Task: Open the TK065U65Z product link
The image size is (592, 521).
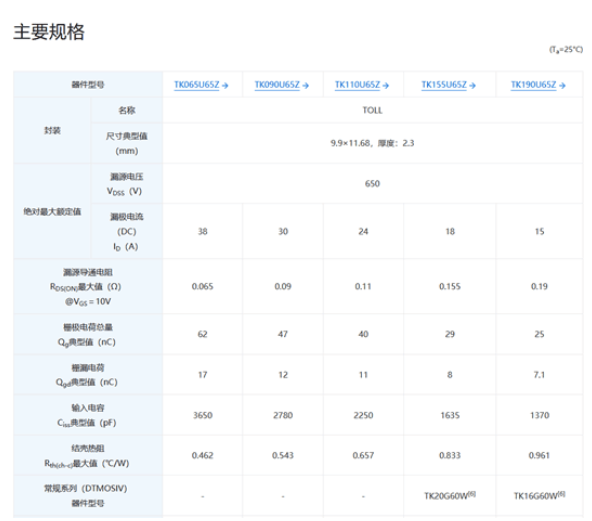Action: 197,85
